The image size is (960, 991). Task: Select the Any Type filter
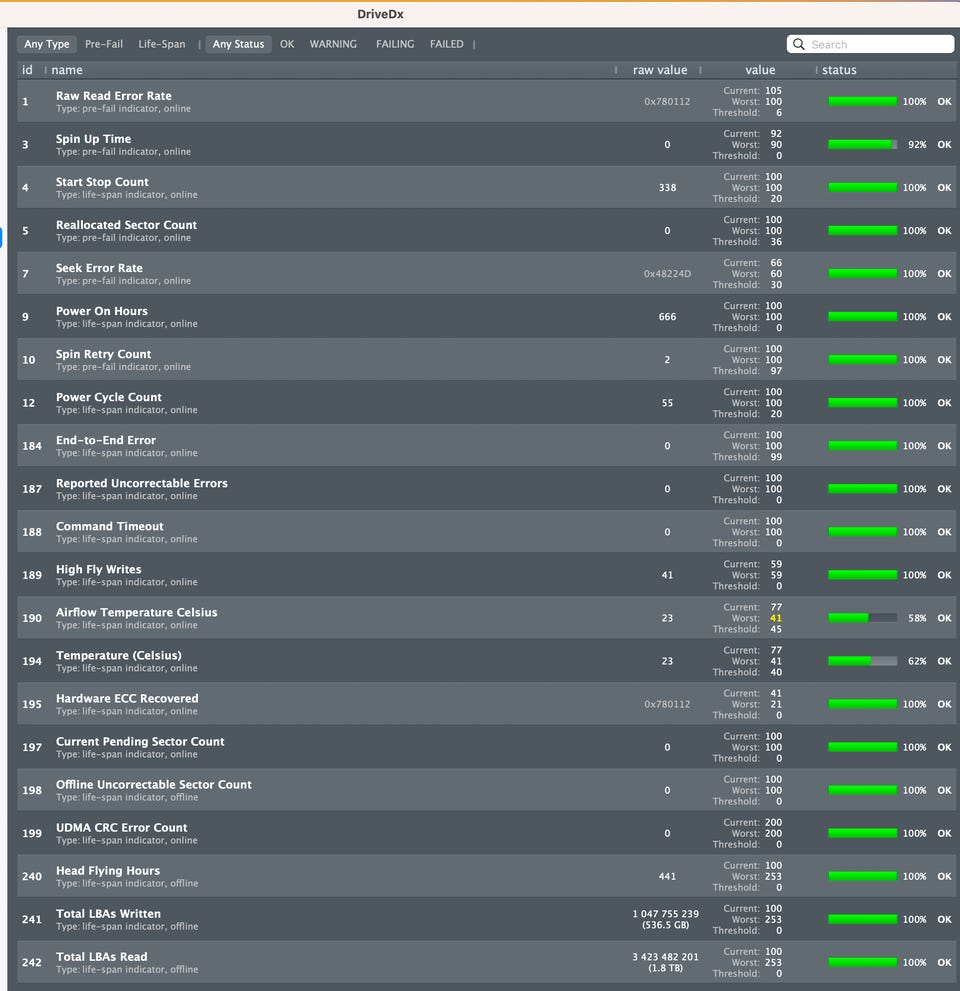[47, 44]
